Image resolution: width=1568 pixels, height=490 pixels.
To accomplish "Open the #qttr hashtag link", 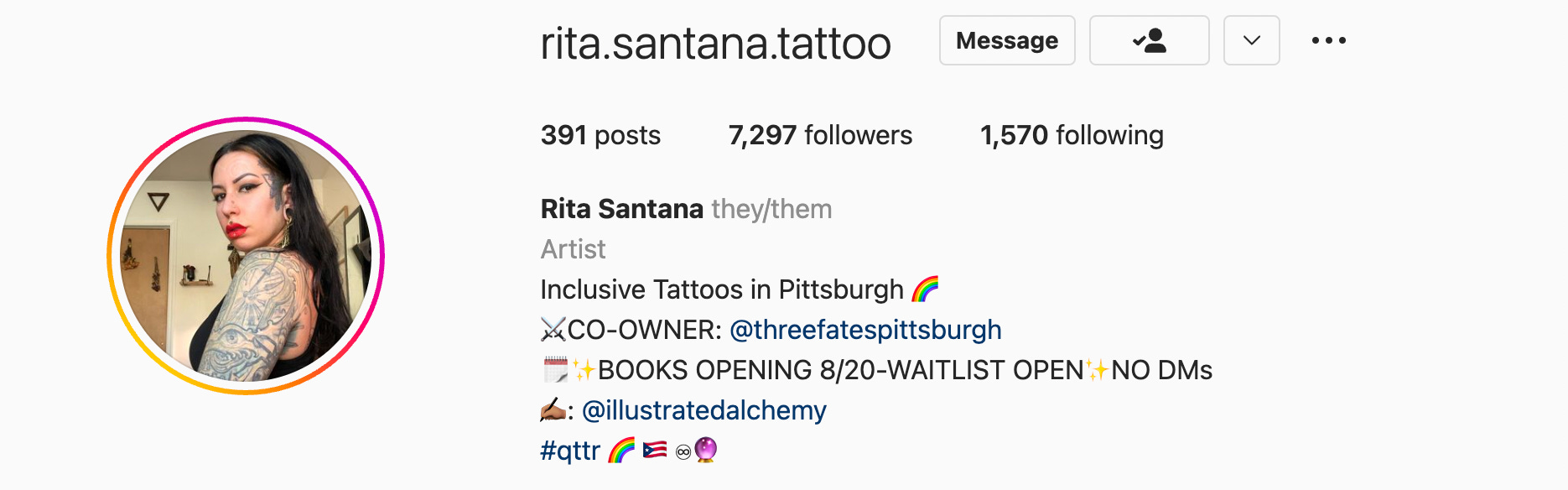I will 570,451.
